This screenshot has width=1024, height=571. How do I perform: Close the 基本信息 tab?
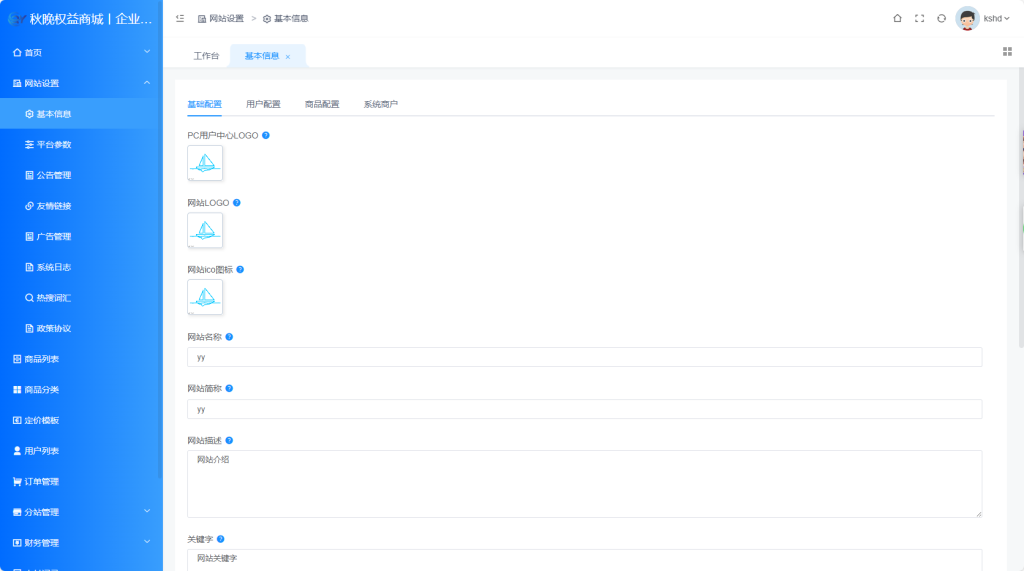[288, 57]
